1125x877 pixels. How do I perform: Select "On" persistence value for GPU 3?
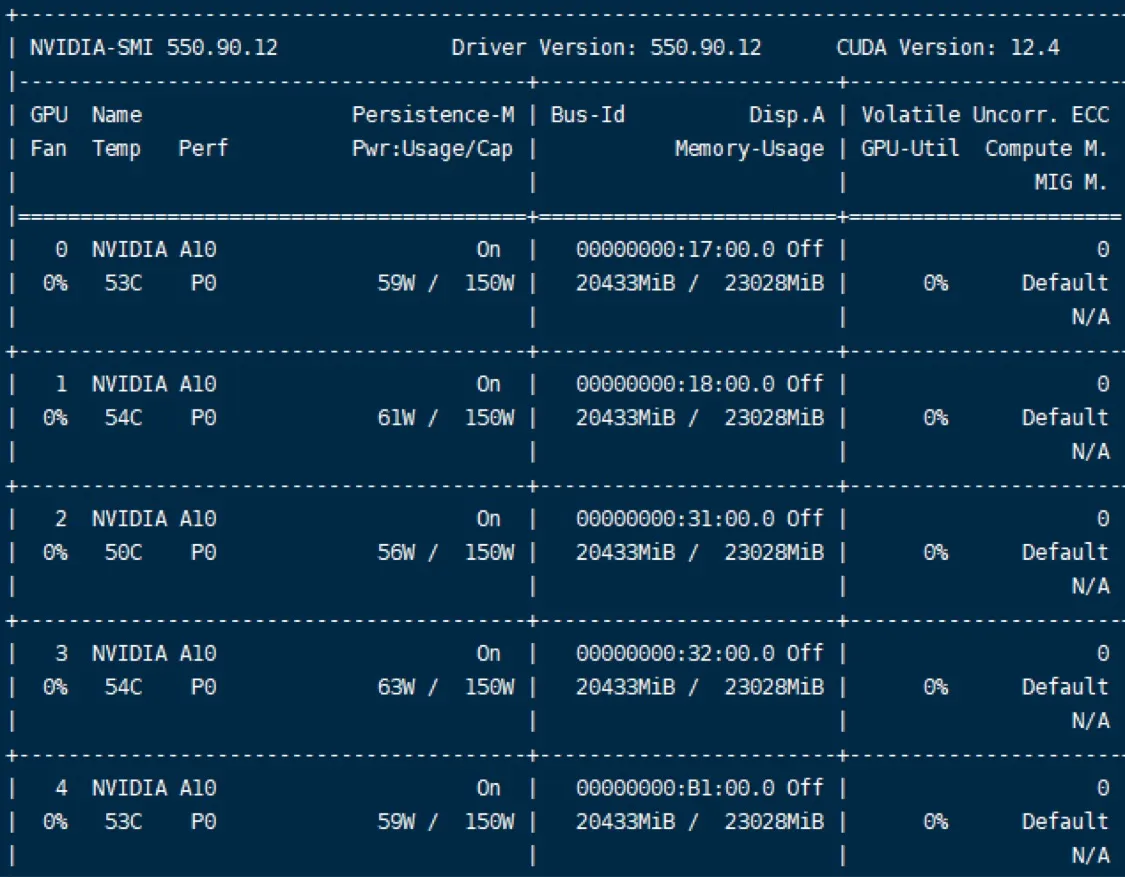[x=489, y=654]
